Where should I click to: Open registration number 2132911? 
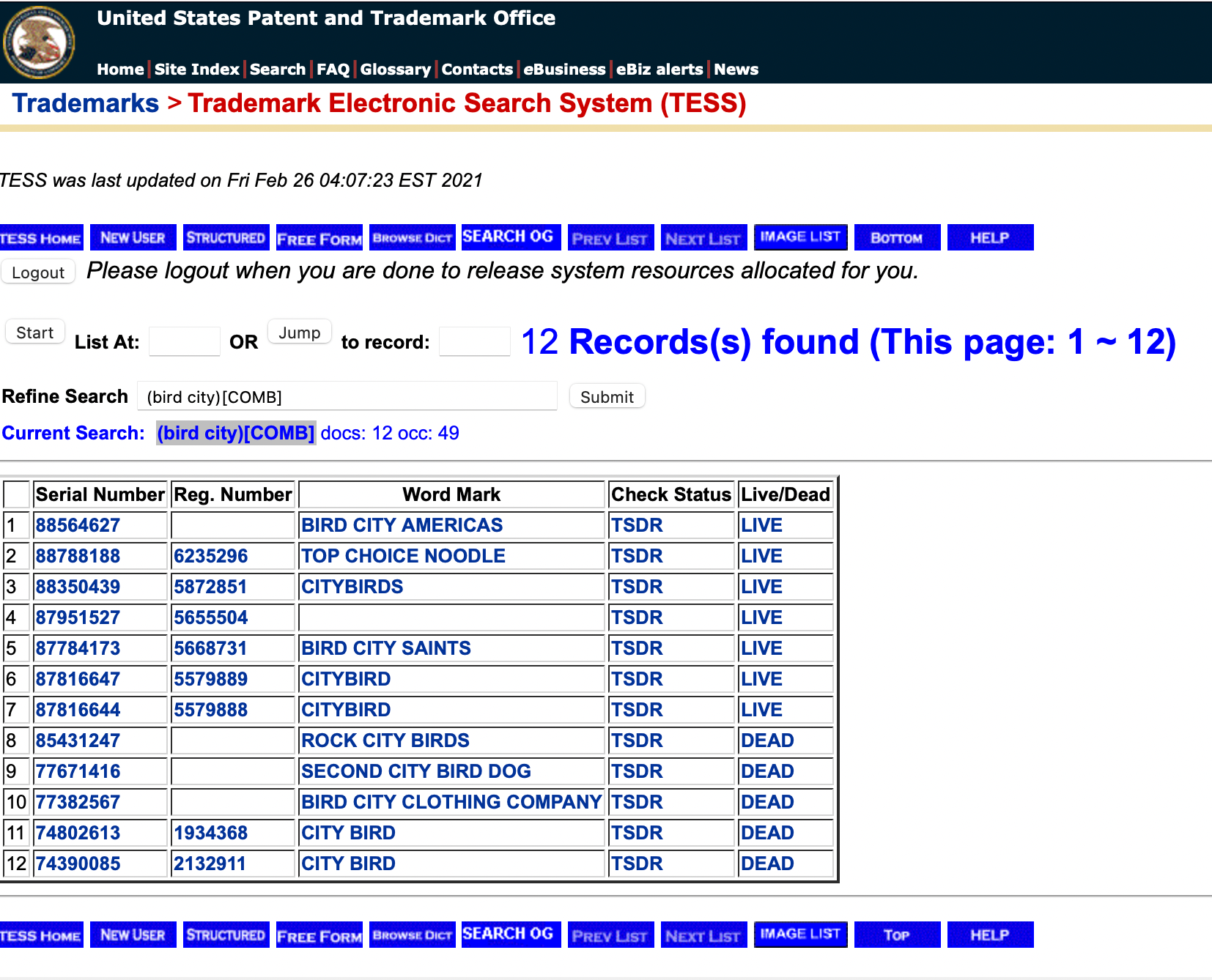coord(210,864)
